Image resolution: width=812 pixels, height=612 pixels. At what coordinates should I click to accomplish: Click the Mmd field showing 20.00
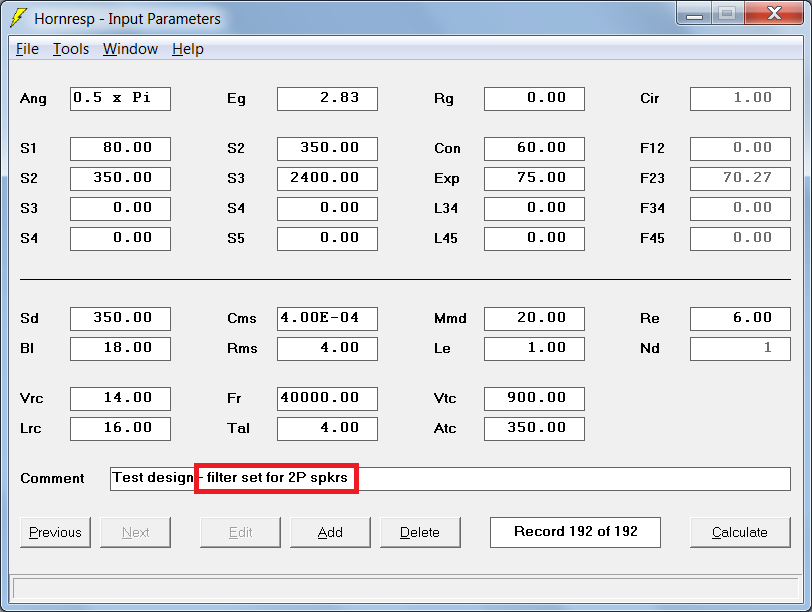point(534,319)
